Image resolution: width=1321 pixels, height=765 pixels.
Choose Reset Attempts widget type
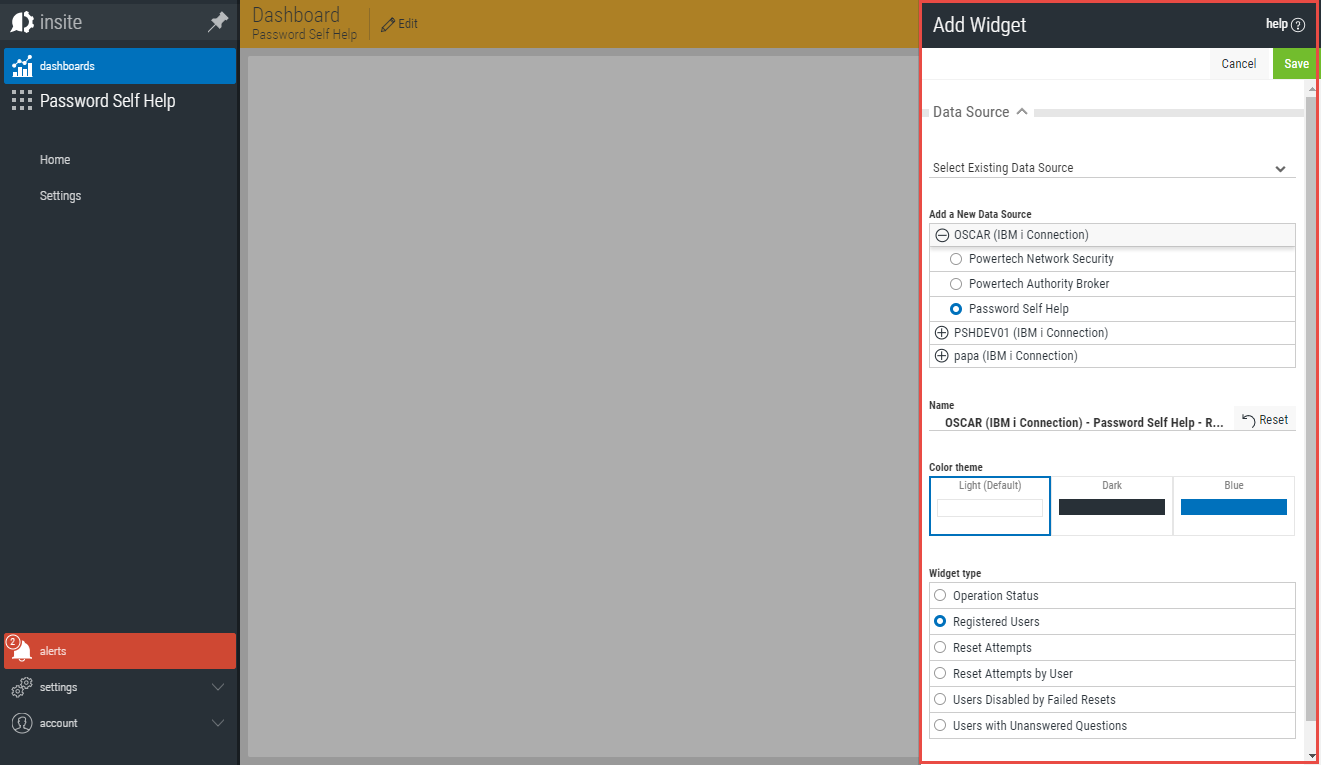point(940,647)
